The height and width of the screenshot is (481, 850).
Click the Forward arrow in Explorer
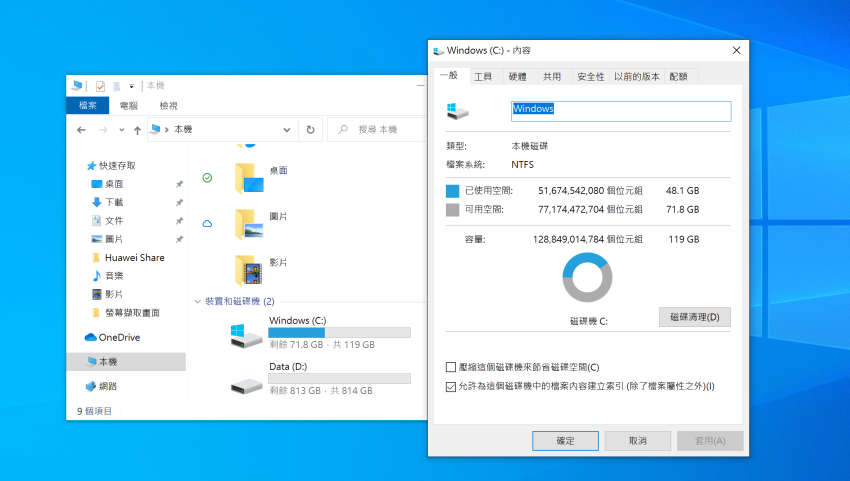pos(103,130)
